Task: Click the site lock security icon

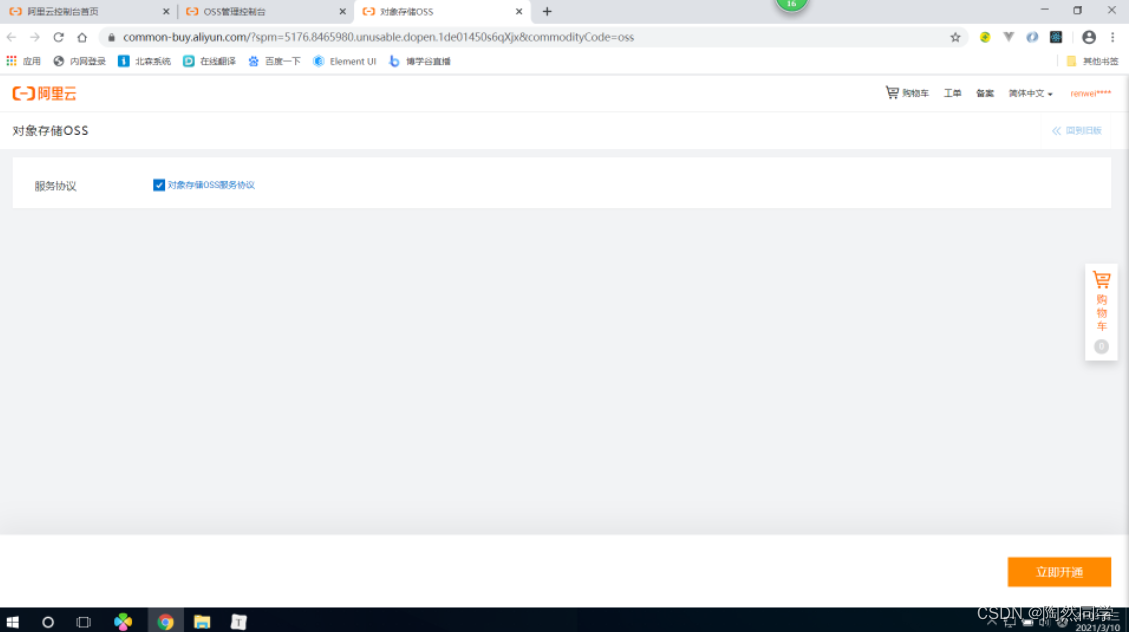Action: 111,37
